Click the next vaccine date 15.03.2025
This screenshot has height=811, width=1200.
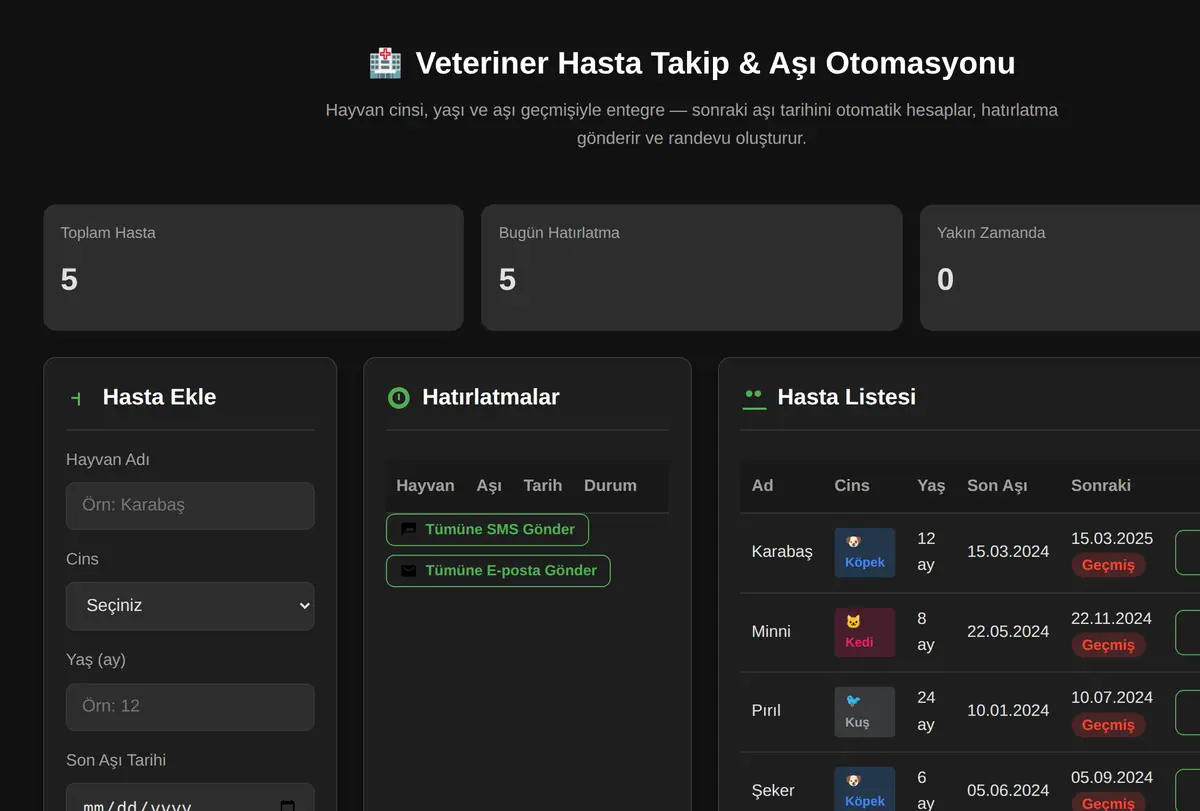click(1112, 539)
